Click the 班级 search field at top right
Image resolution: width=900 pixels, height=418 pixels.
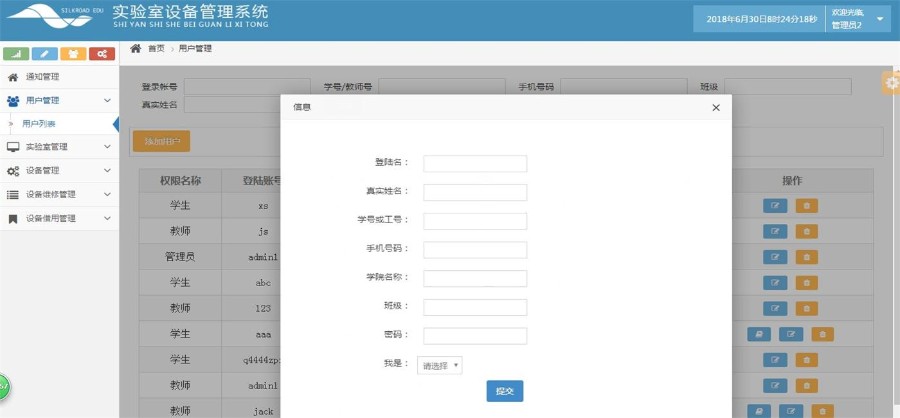(x=788, y=87)
